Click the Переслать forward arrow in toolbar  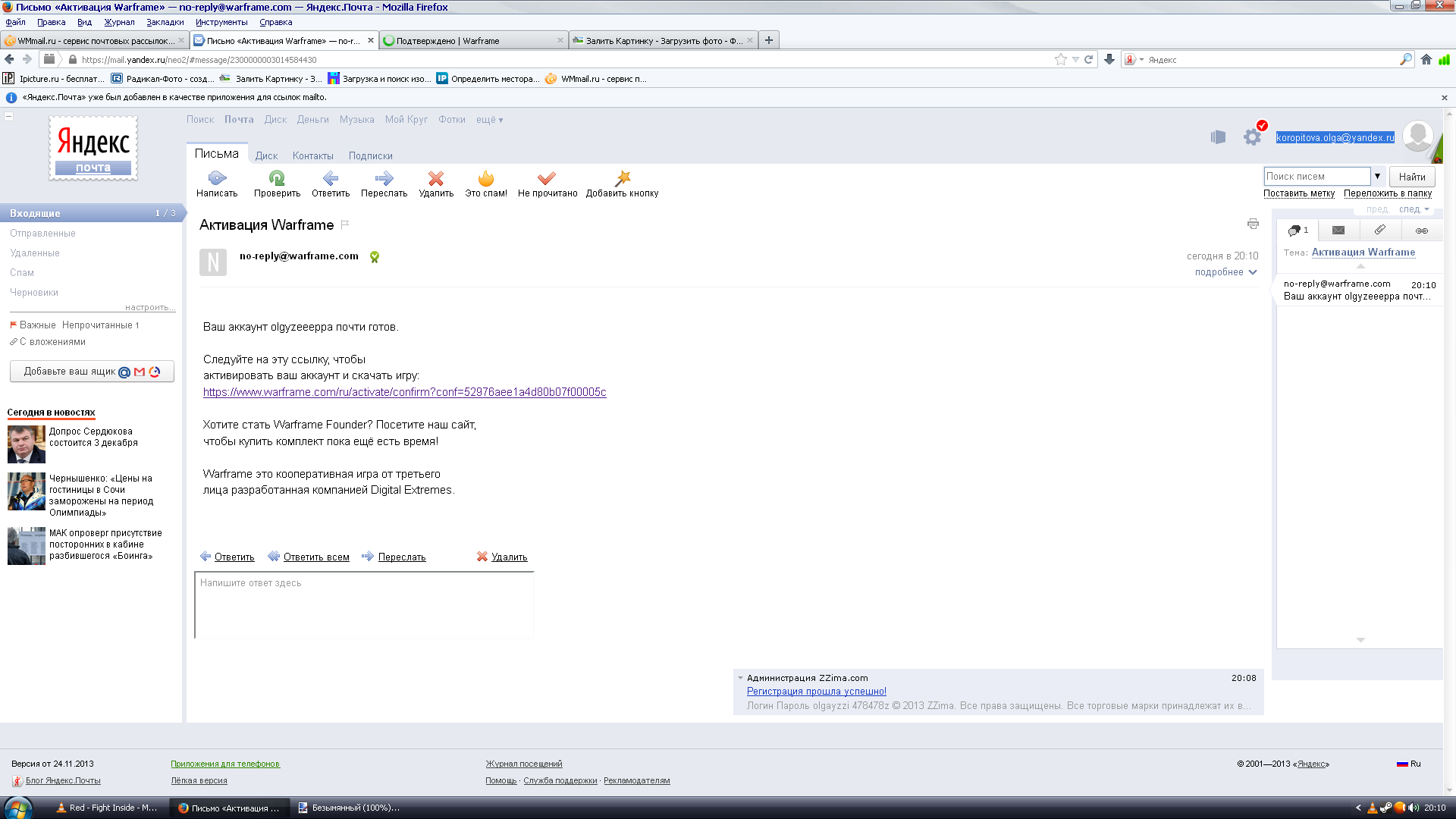click(384, 178)
